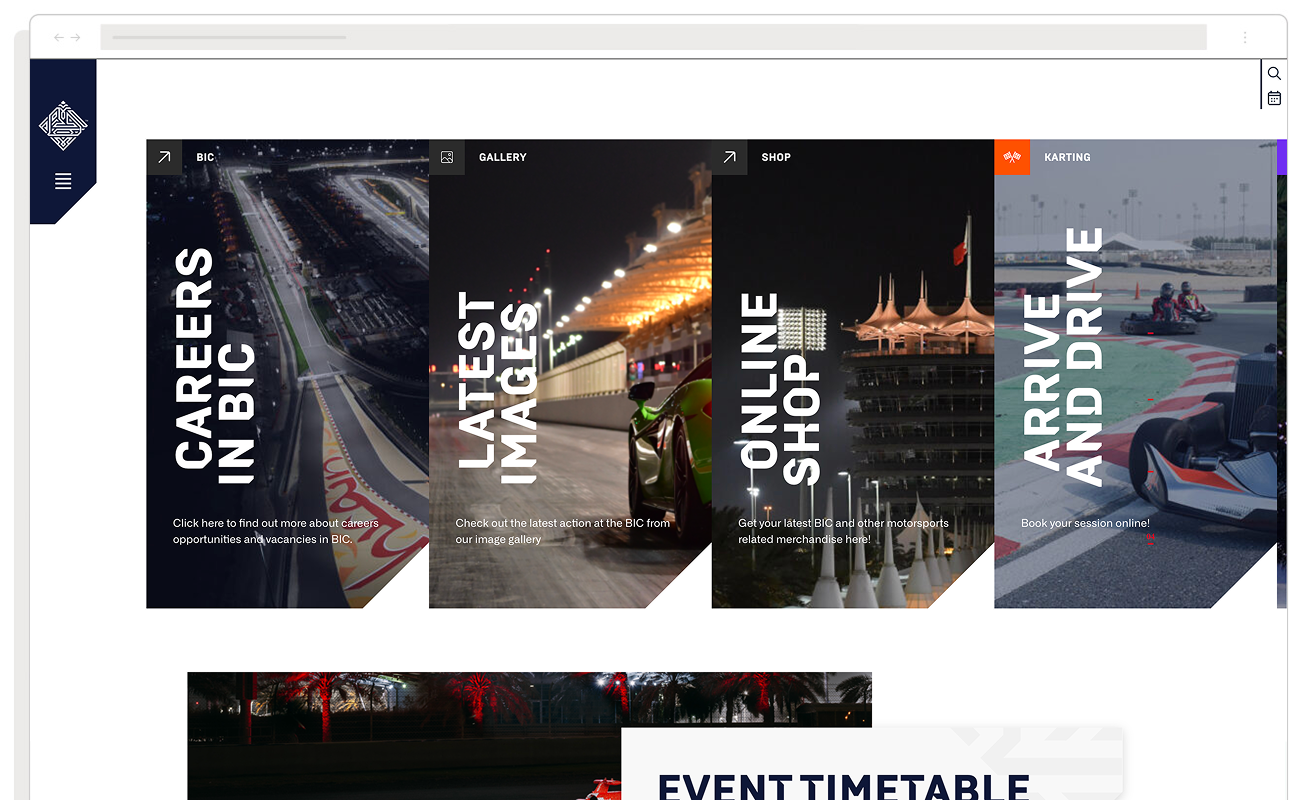Click the BIC logo emblem
The width and height of the screenshot is (1300, 800).
click(63, 125)
